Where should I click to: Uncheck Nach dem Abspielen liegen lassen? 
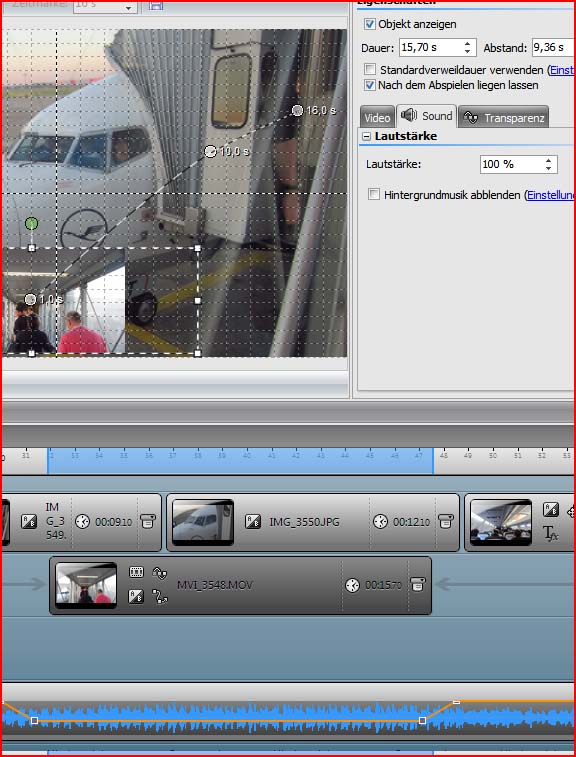pyautogui.click(x=370, y=85)
